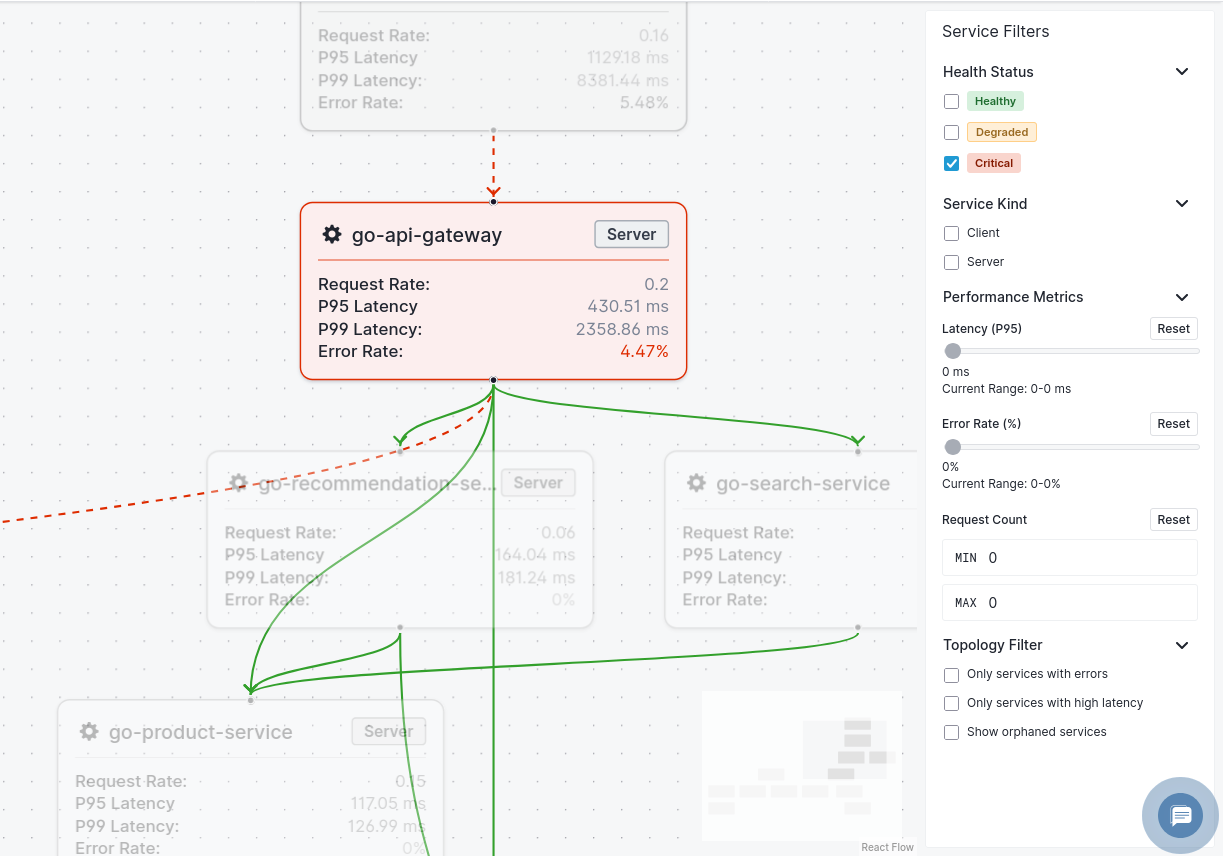Viewport: 1223px width, 856px height.
Task: Collapse the Service Kind section
Action: [x=1182, y=204]
